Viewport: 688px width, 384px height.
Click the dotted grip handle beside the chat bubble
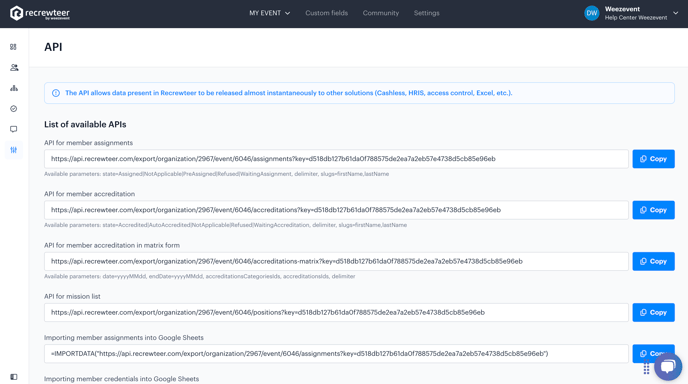[x=646, y=367]
